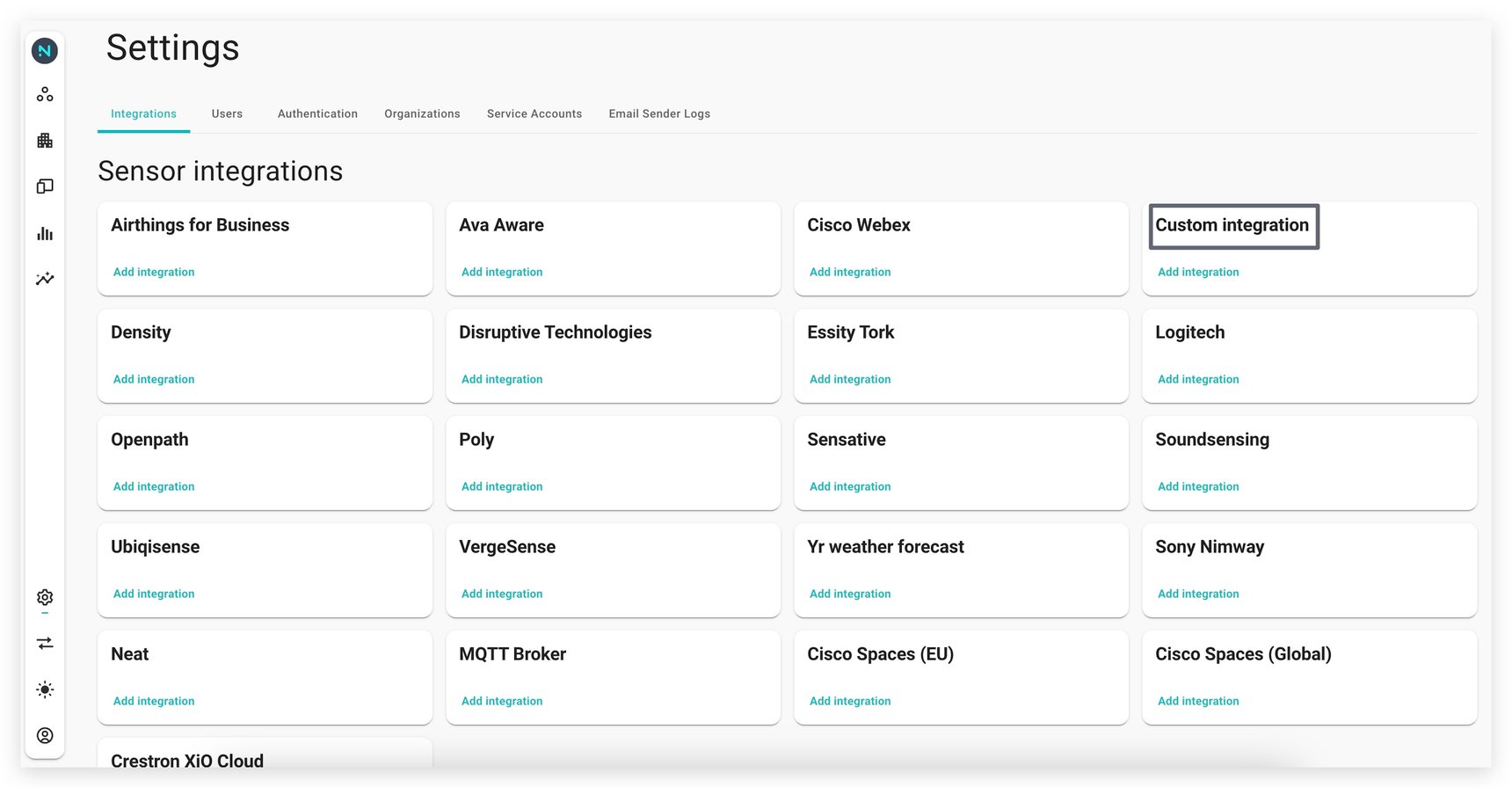
Task: Add integration for Cisco Spaces (Global)
Action: (x=1198, y=701)
